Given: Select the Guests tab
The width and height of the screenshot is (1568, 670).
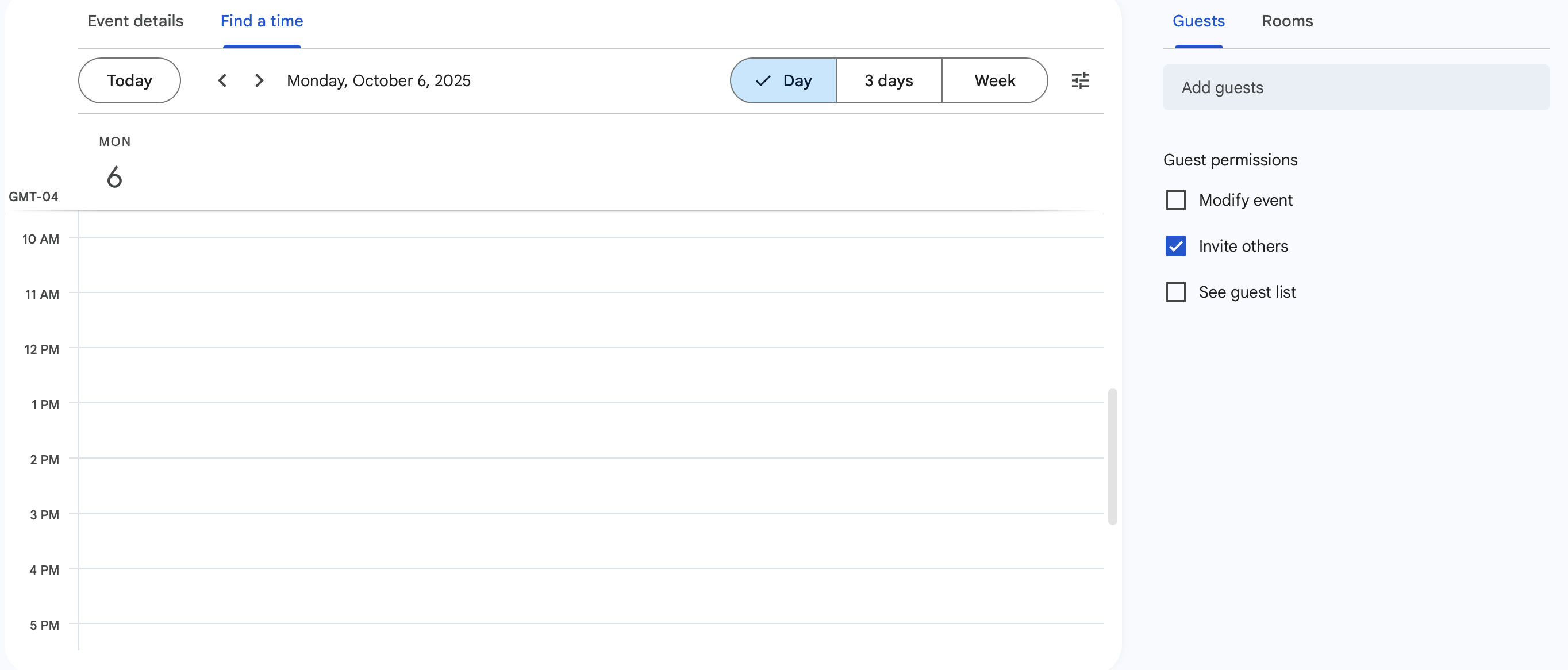Looking at the screenshot, I should click(x=1198, y=21).
